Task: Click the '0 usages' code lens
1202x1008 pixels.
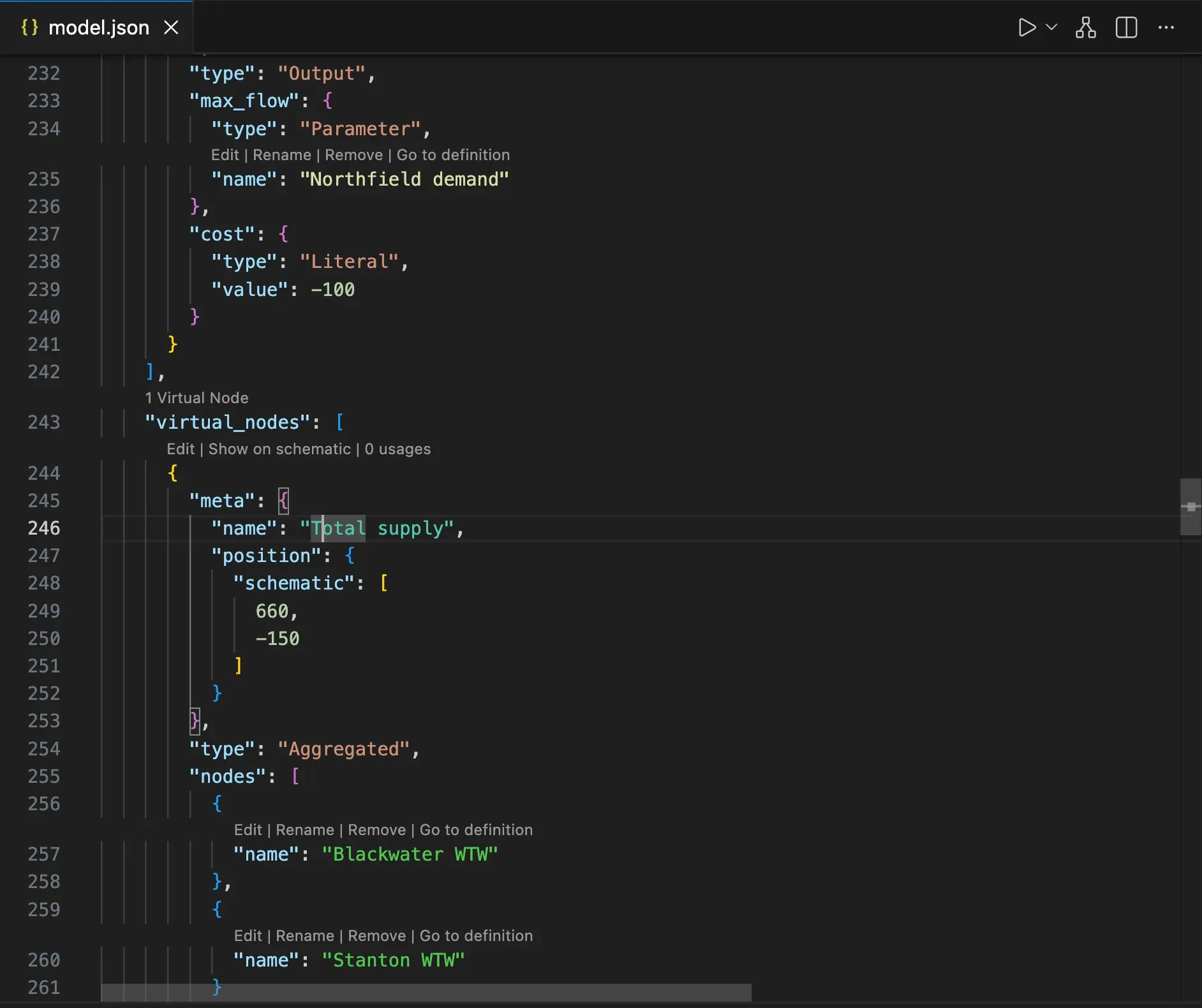Action: [x=397, y=449]
